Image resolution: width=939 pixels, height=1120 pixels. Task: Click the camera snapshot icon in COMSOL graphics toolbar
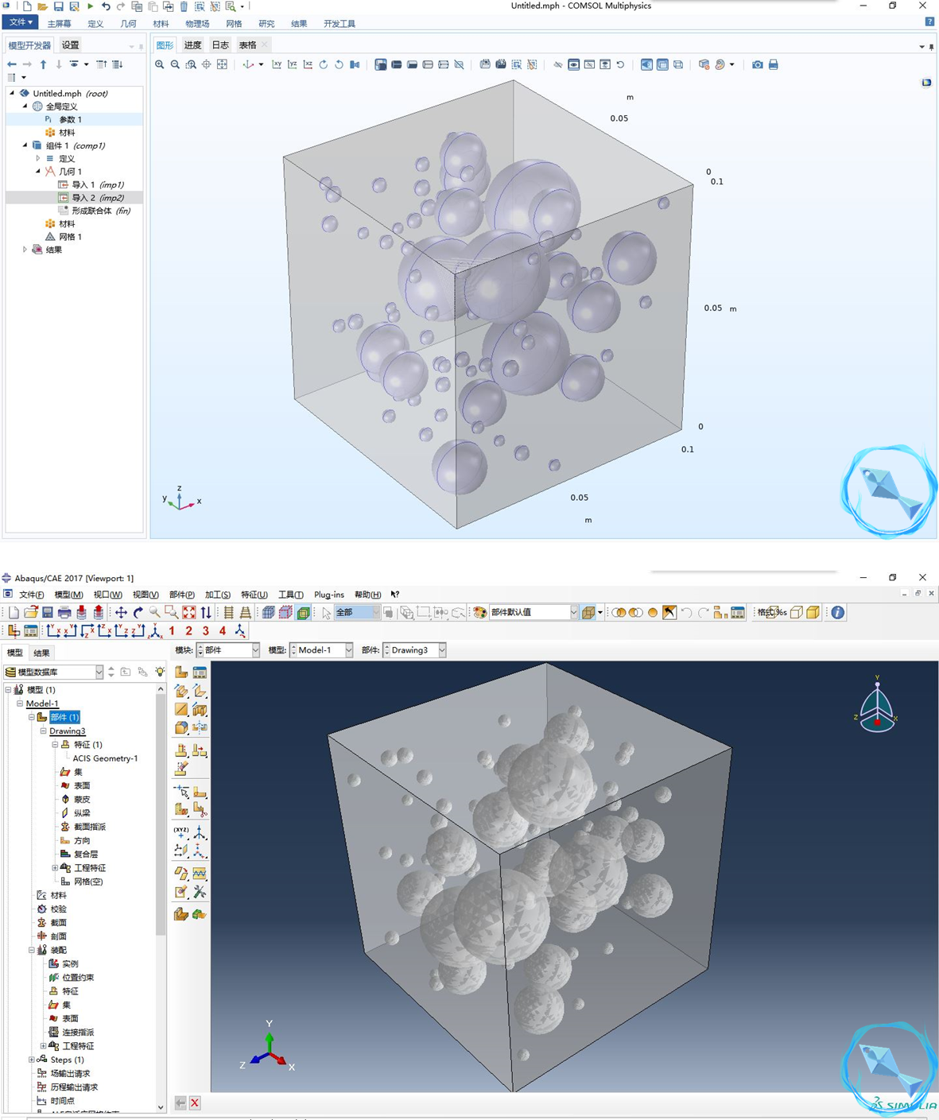click(757, 65)
